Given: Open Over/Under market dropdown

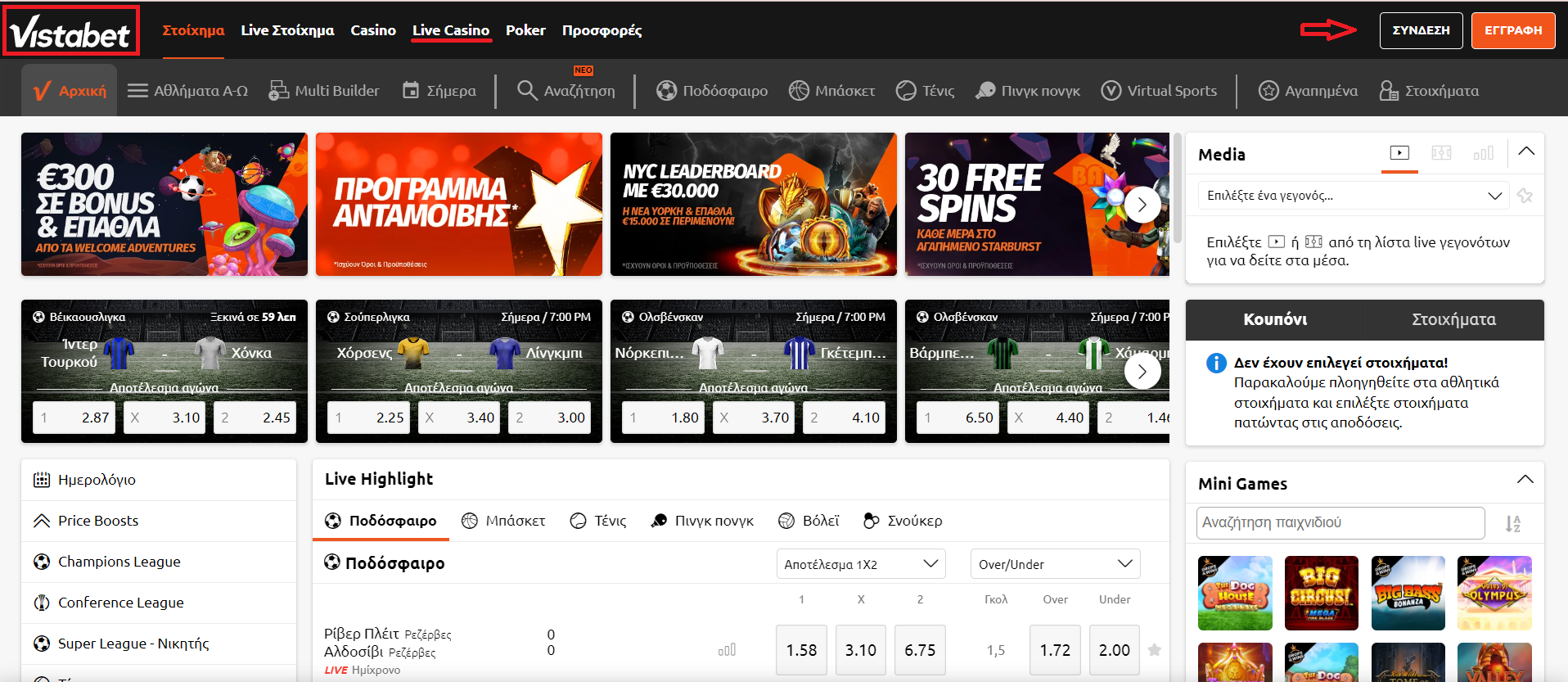Looking at the screenshot, I should point(1055,564).
